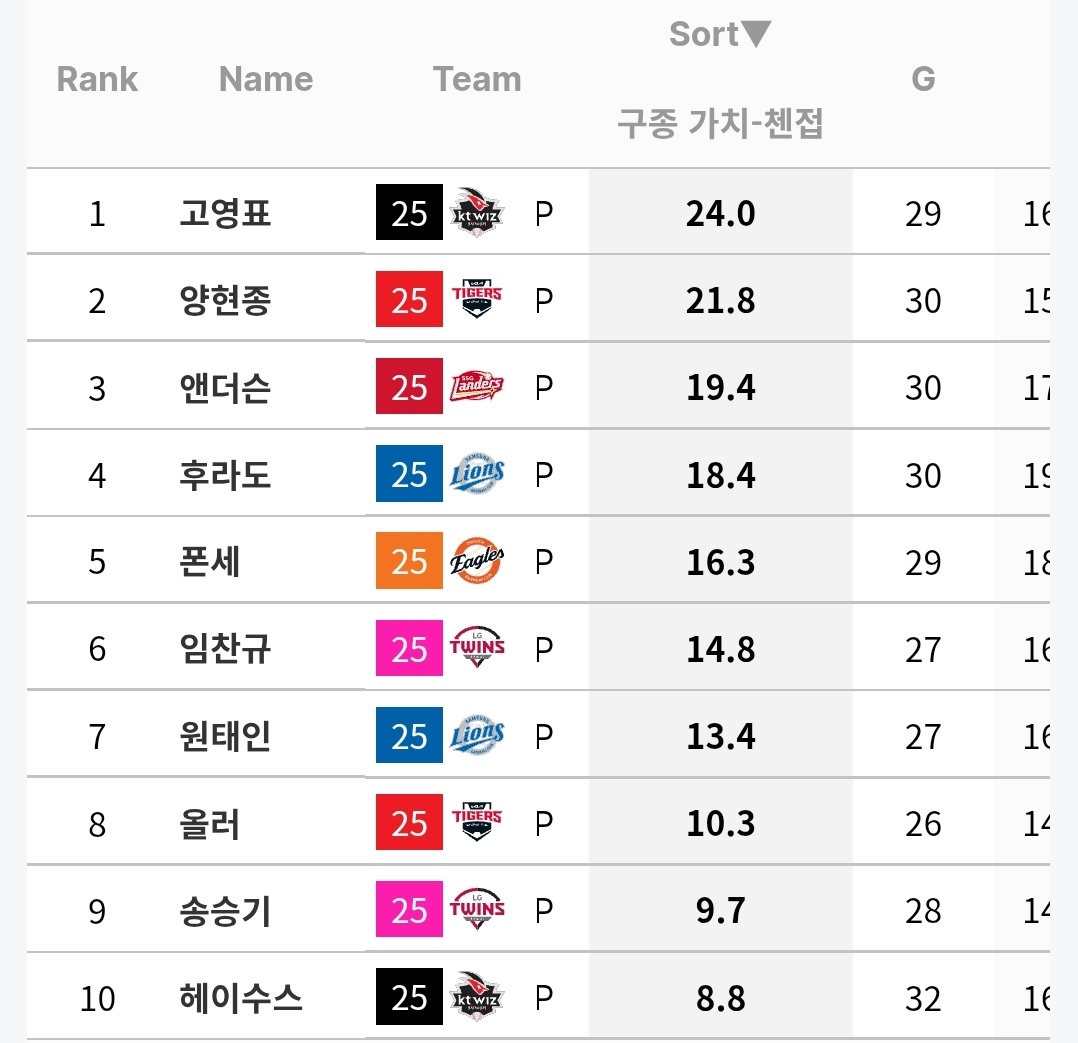Open player 양현종's profile link
The image size is (1078, 1043).
[x=225, y=300]
